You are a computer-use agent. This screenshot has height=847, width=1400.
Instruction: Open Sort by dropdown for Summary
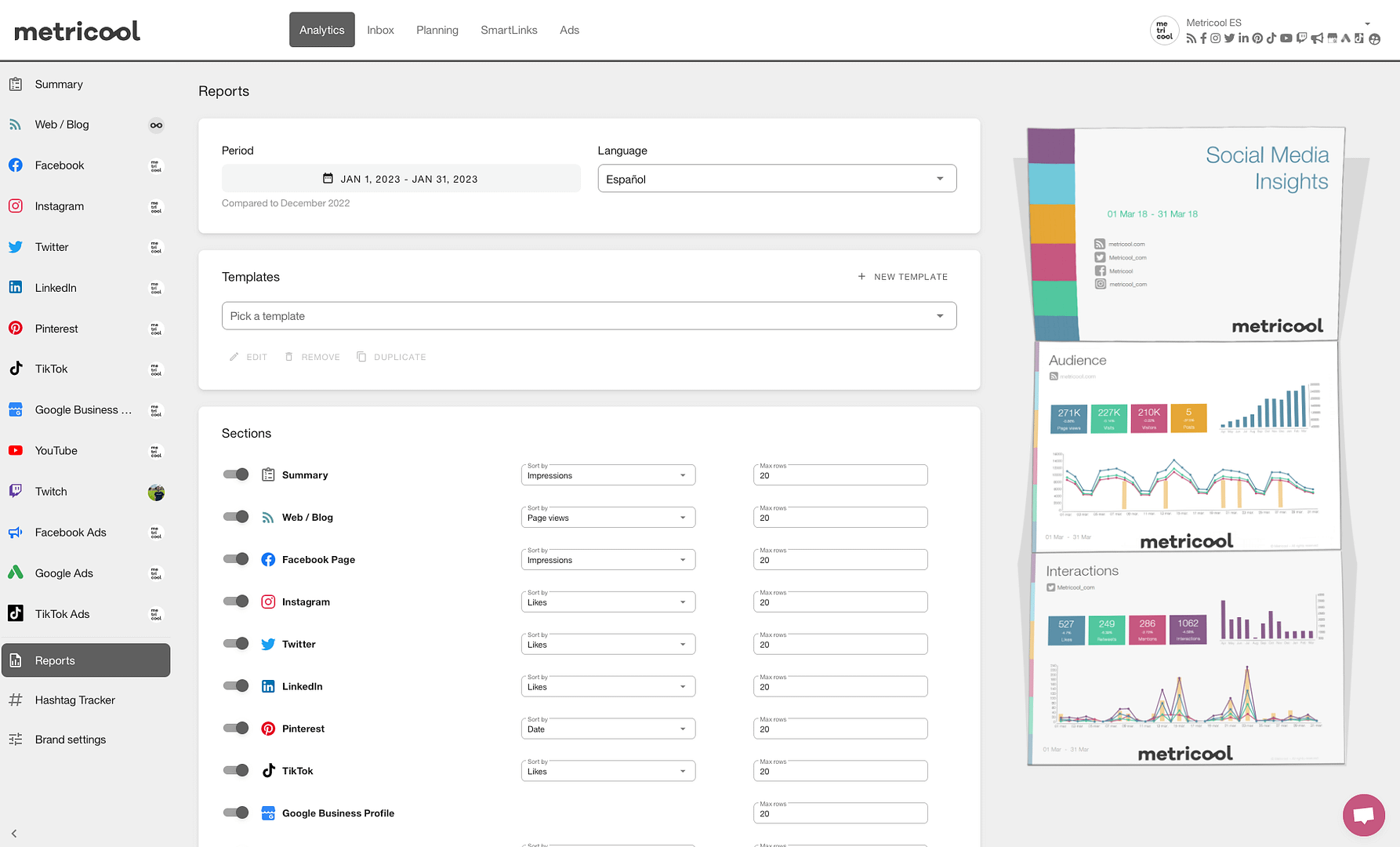[608, 475]
